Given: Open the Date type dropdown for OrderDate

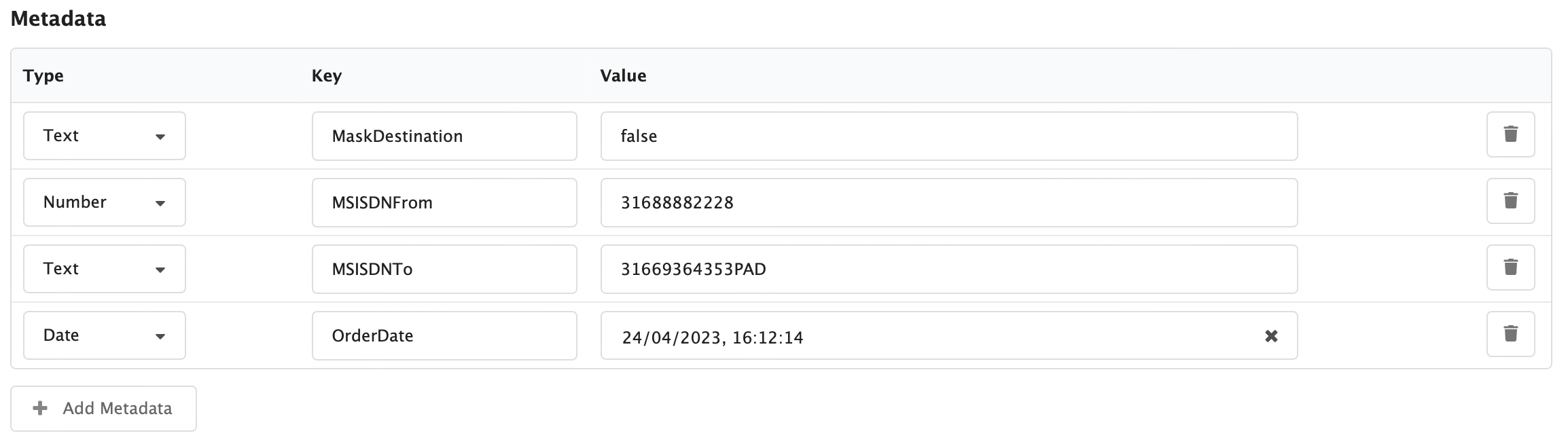Looking at the screenshot, I should [x=104, y=334].
